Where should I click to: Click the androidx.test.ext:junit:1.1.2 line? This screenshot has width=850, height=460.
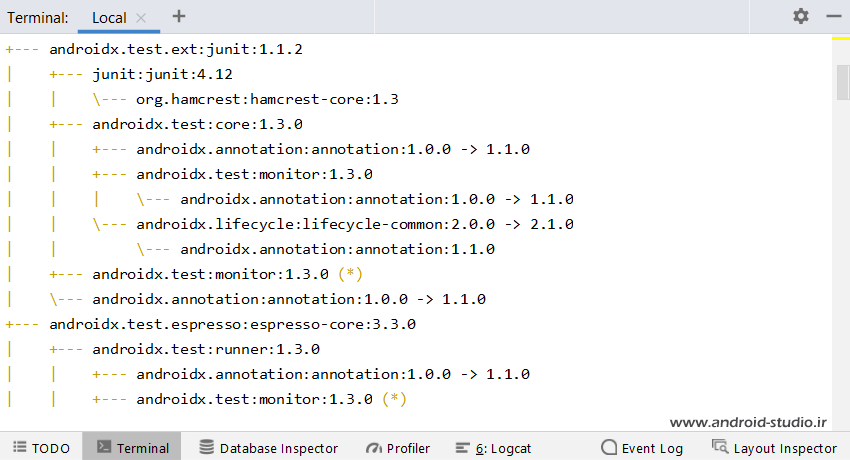pyautogui.click(x=176, y=49)
